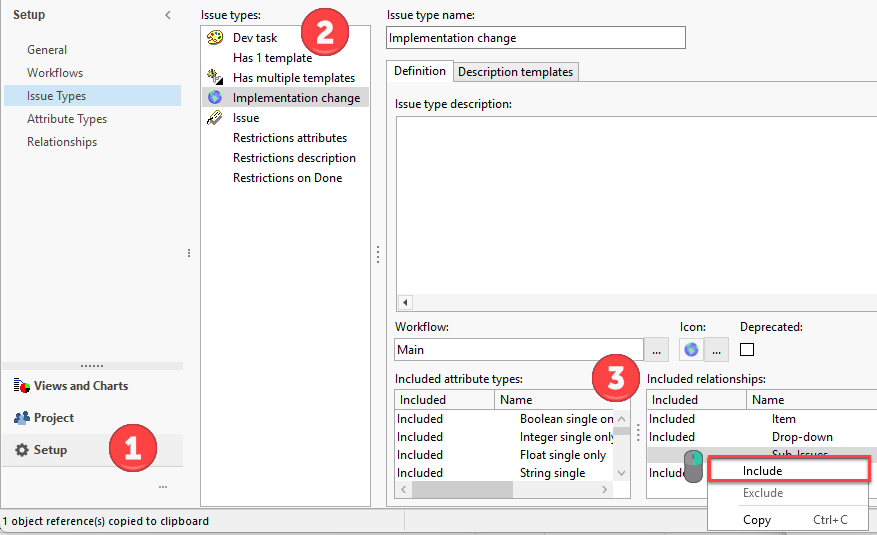
Task: Select the Float single only attribute row
Action: pyautogui.click(x=505, y=455)
